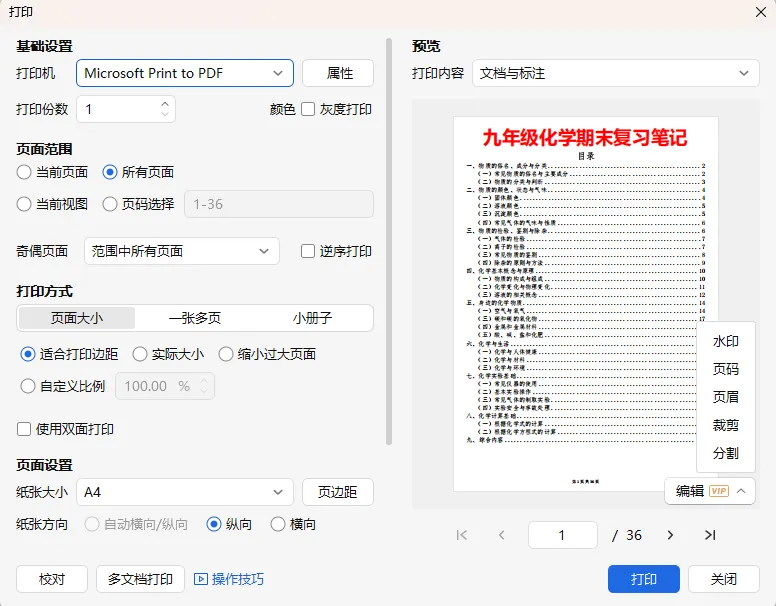Click the settings panel vertical scrollbar
776x606 pixels.
tap(389, 242)
